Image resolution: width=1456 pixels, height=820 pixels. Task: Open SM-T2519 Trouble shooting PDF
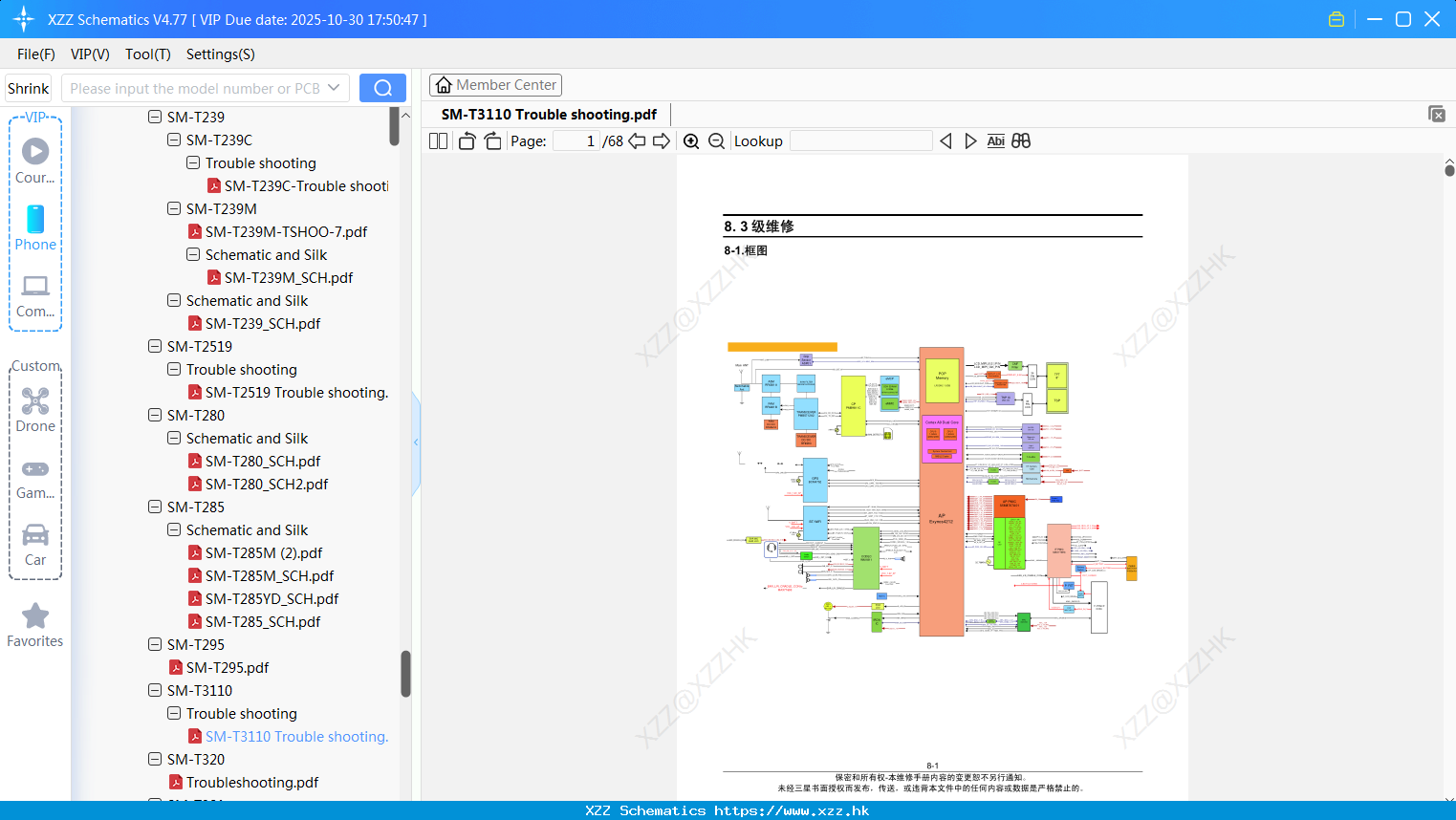[x=289, y=393]
